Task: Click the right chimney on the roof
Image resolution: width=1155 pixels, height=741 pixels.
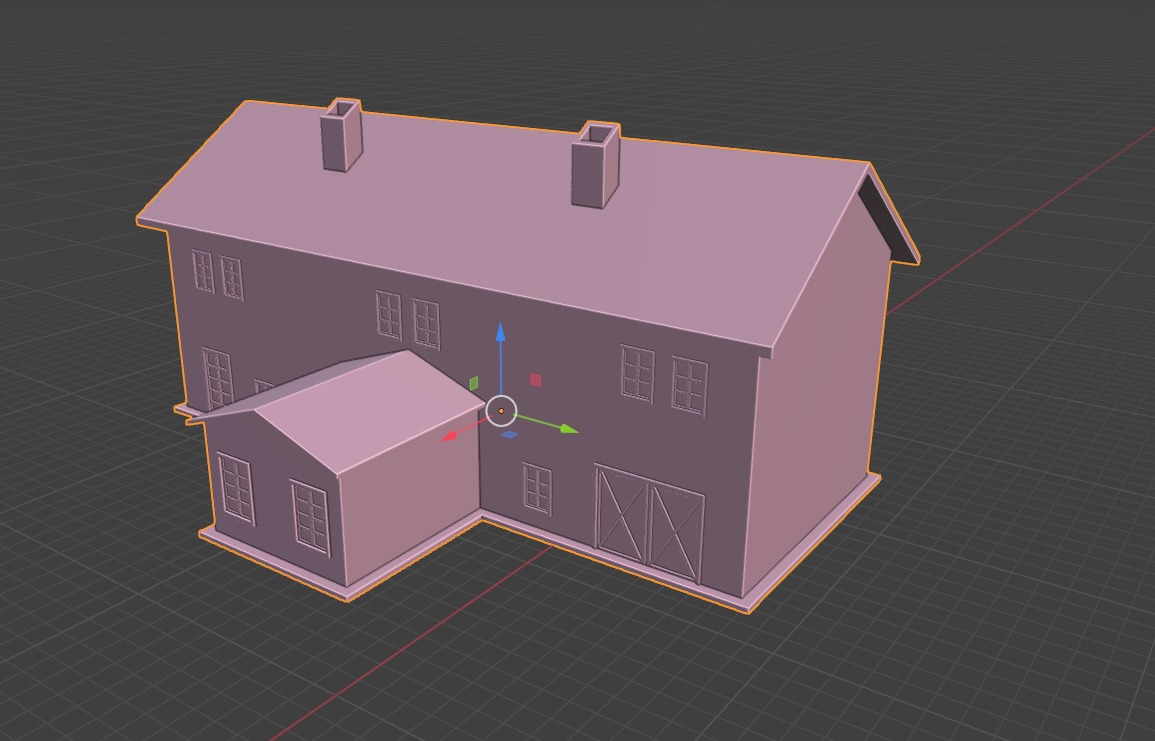Action: (595, 165)
